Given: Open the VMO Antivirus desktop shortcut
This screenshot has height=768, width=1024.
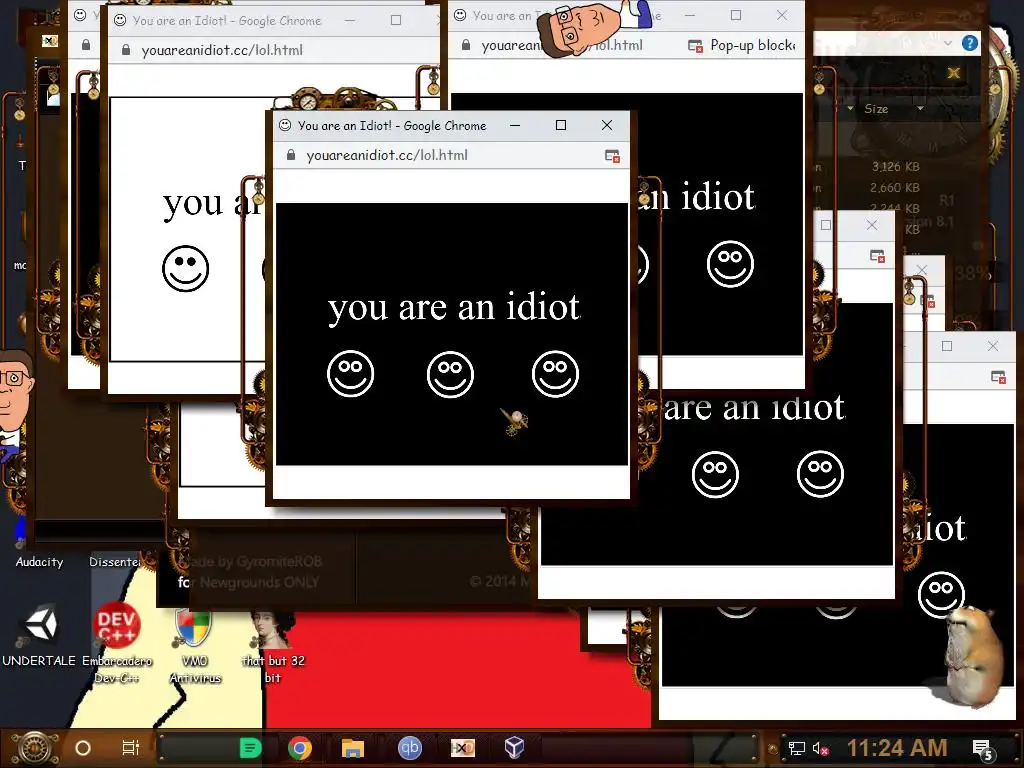Looking at the screenshot, I should pos(195,645).
